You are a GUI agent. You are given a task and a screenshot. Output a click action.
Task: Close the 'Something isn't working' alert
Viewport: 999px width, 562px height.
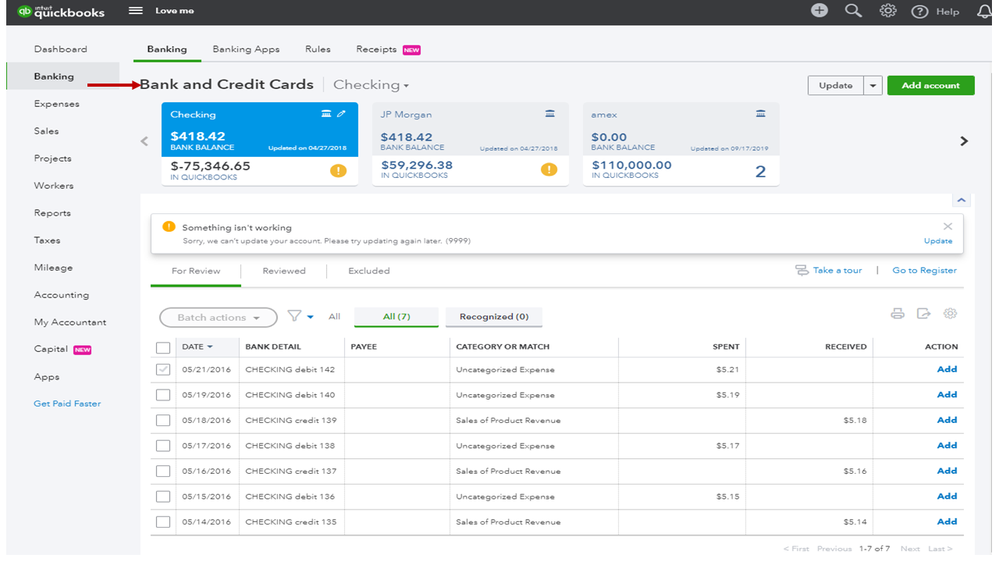948,227
